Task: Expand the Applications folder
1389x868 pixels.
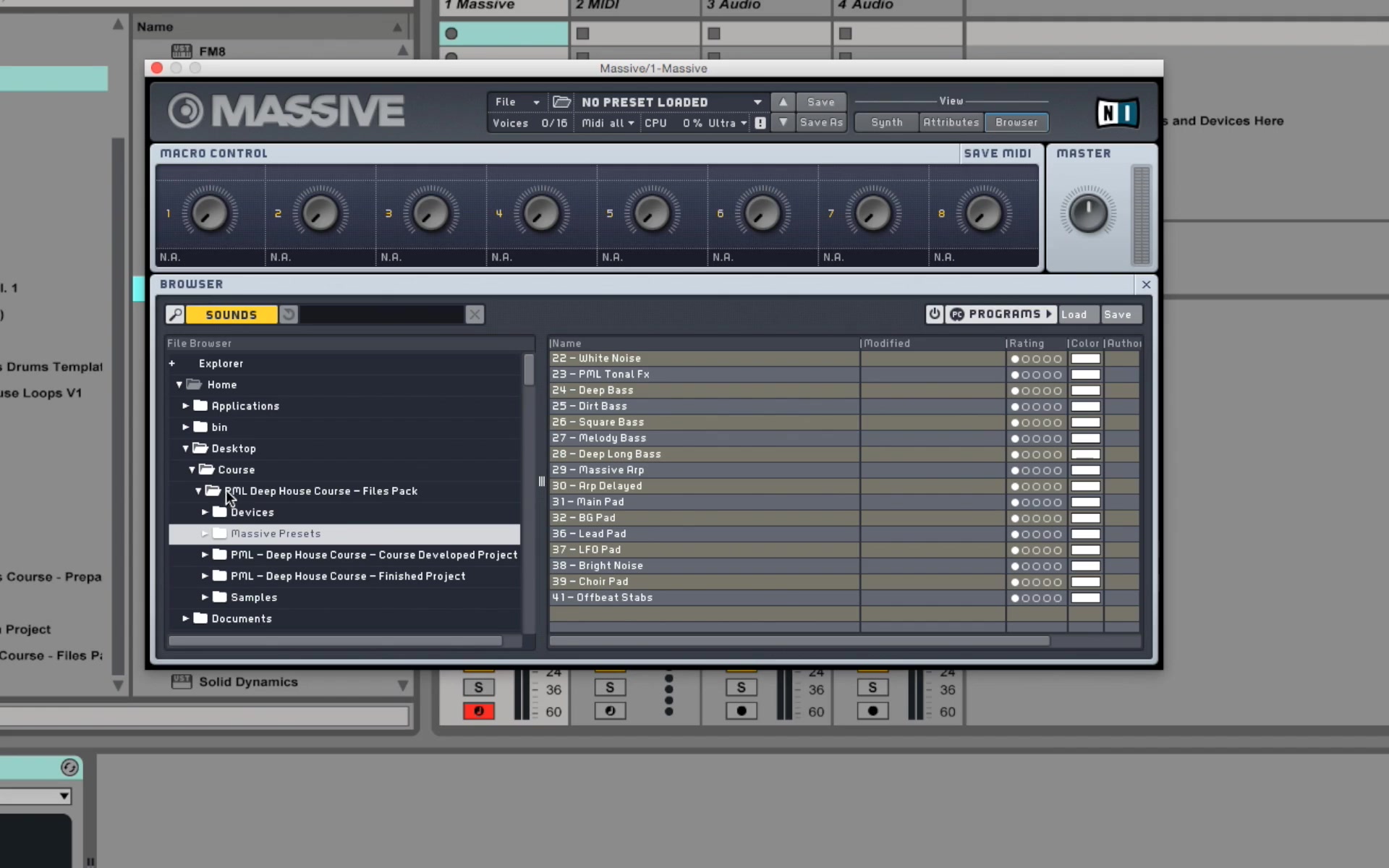Action: coord(186,406)
